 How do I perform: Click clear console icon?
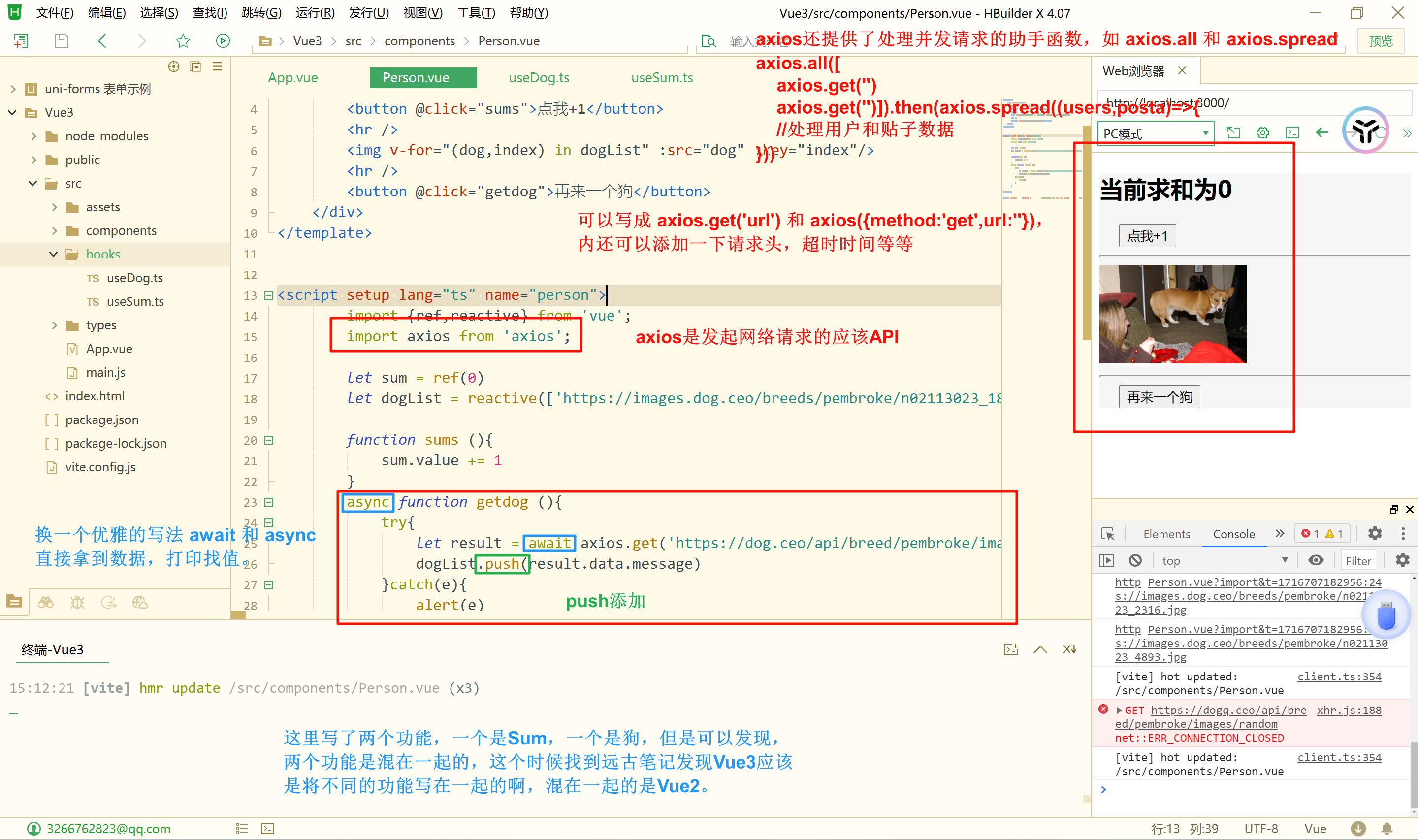(1135, 560)
